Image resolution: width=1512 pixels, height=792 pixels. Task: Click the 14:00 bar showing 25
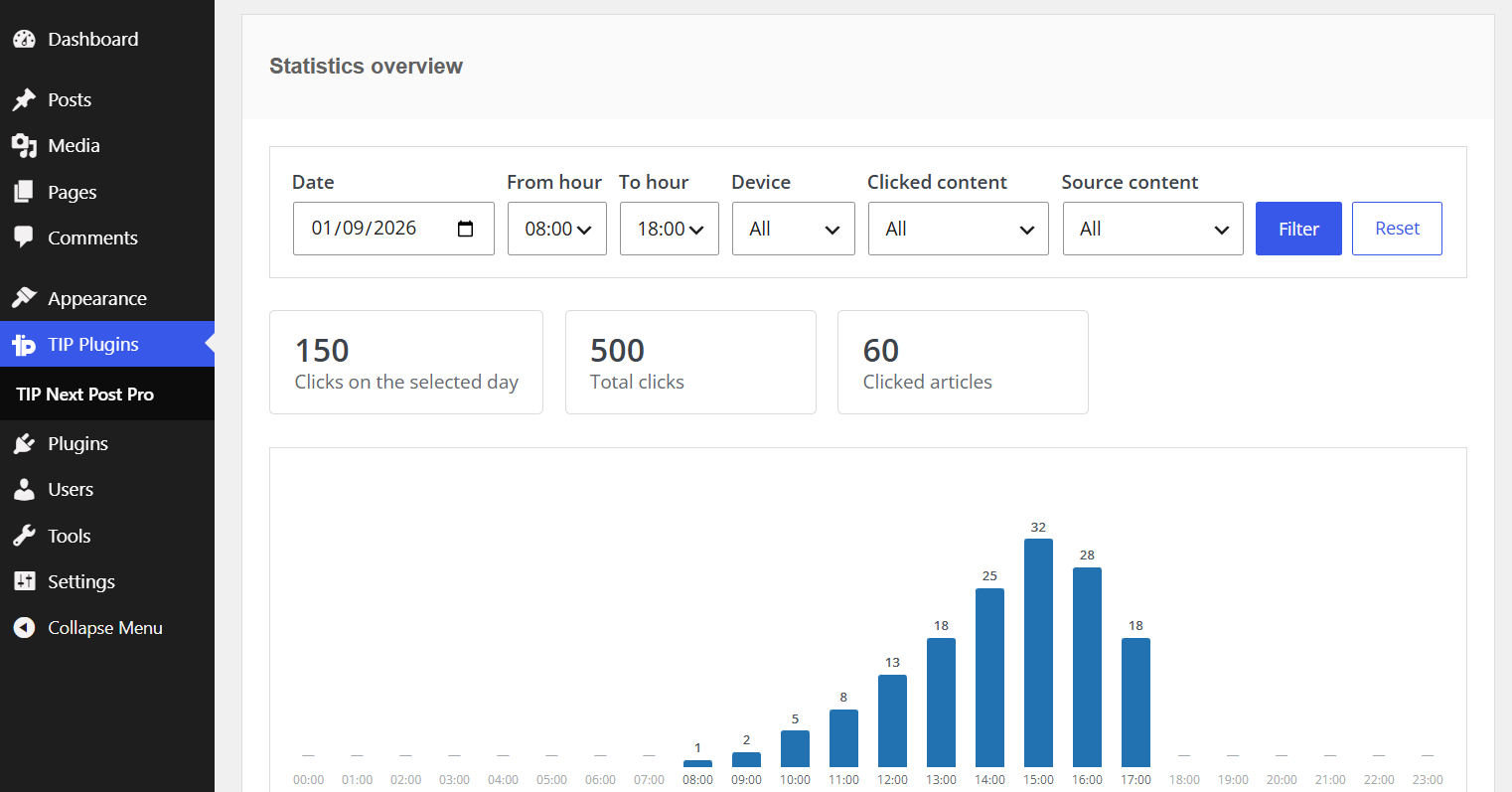989,678
